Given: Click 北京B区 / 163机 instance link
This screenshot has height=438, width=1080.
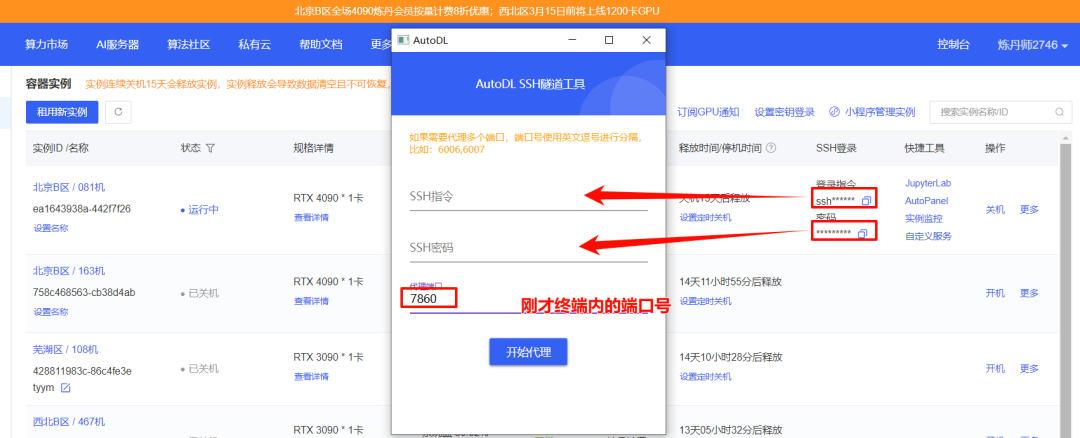Looking at the screenshot, I should coord(69,271).
